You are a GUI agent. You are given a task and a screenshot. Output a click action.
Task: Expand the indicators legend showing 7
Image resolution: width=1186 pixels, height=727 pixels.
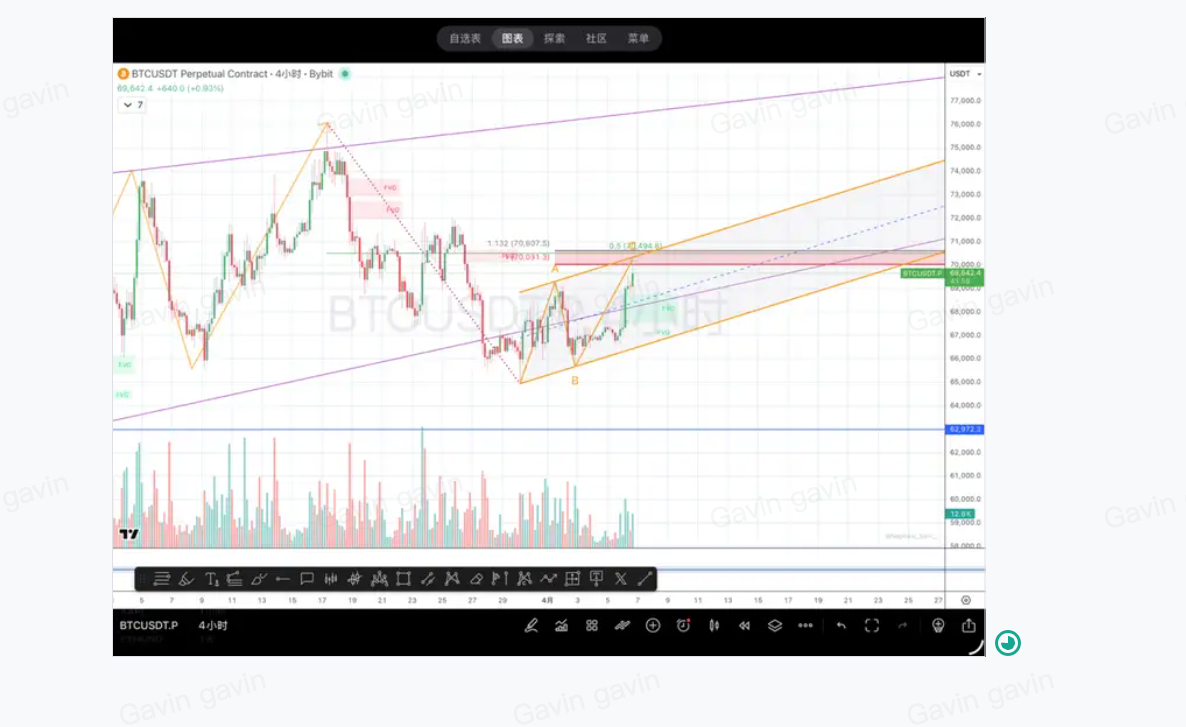coord(132,105)
